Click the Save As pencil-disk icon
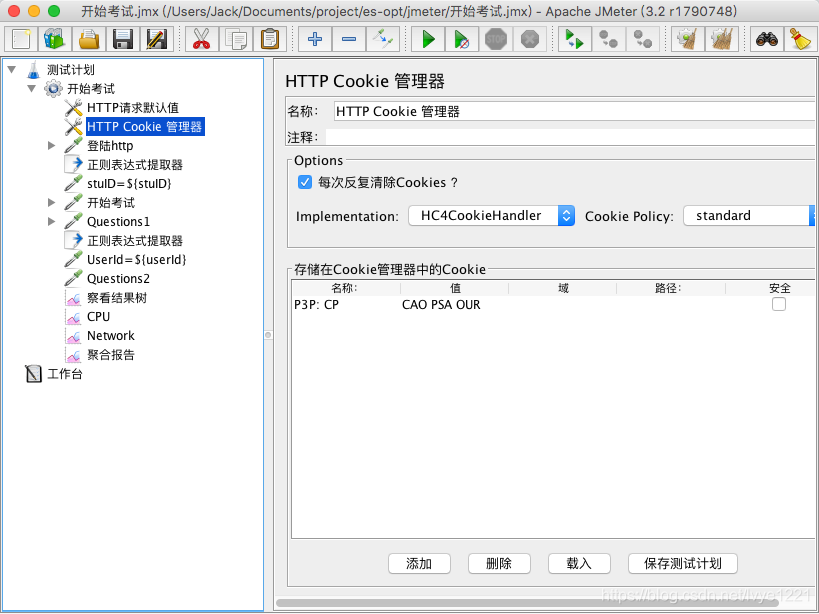The height and width of the screenshot is (614, 819). pyautogui.click(x=157, y=39)
